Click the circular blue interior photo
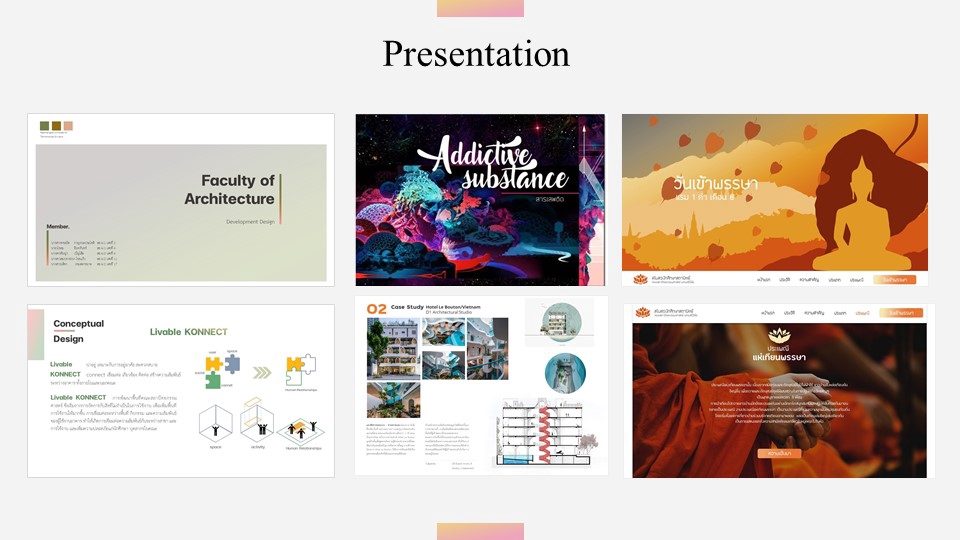The image size is (960, 540). [x=565, y=373]
